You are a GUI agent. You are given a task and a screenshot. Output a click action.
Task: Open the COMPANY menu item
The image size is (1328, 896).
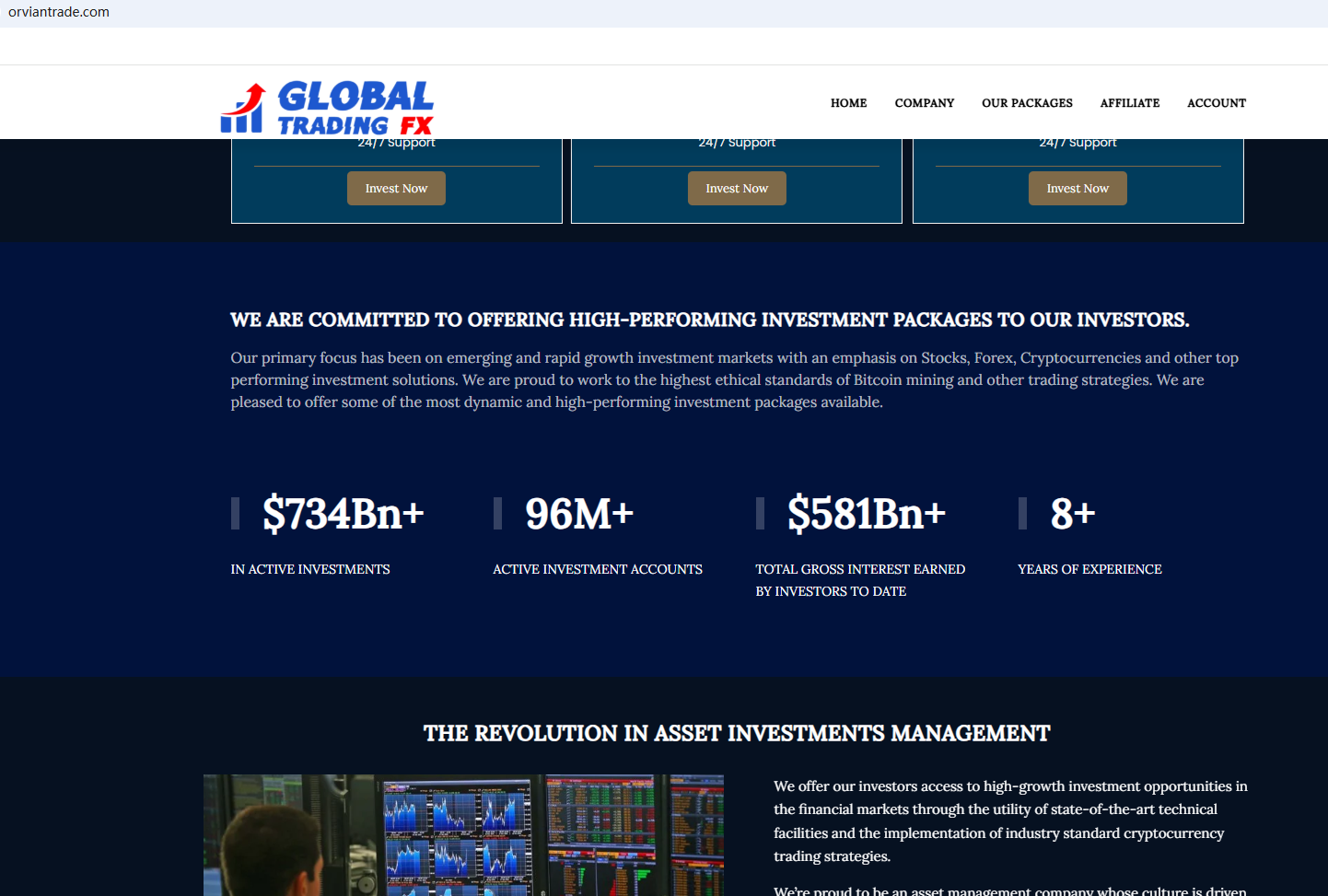924,103
